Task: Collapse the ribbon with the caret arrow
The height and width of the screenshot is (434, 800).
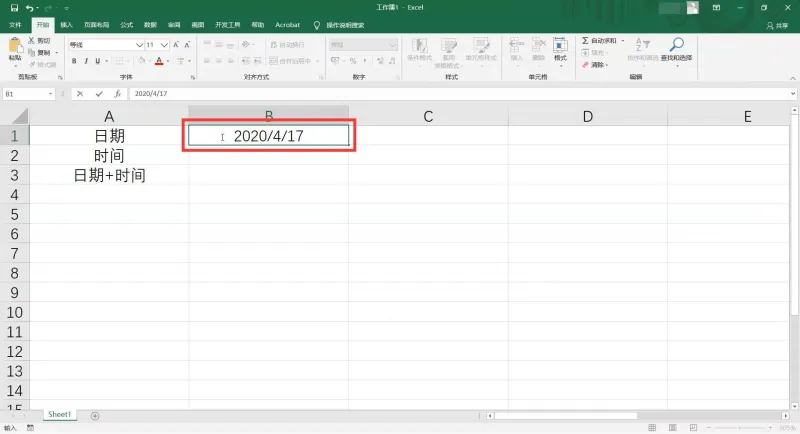Action: 792,78
